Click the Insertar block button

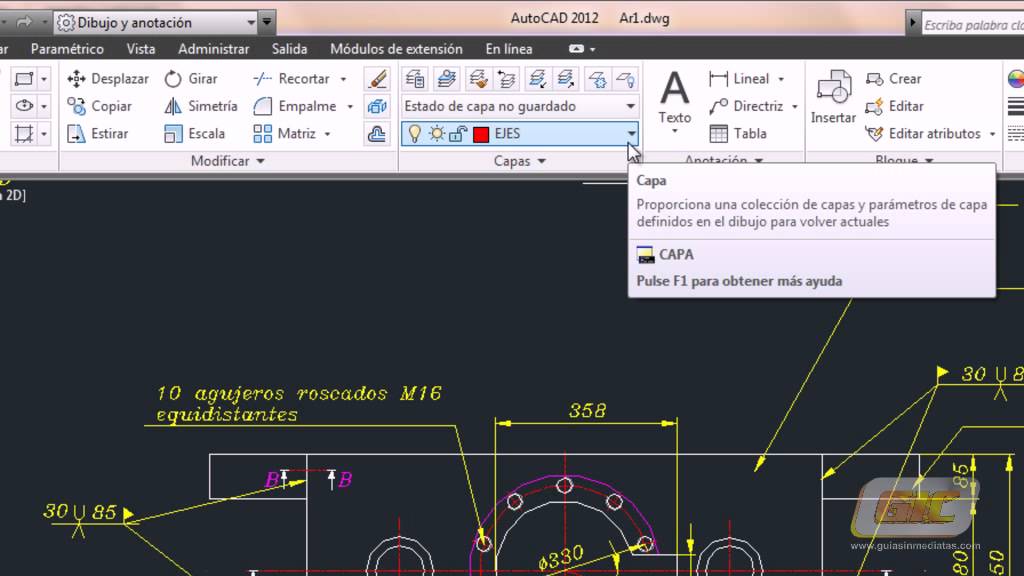(x=833, y=98)
